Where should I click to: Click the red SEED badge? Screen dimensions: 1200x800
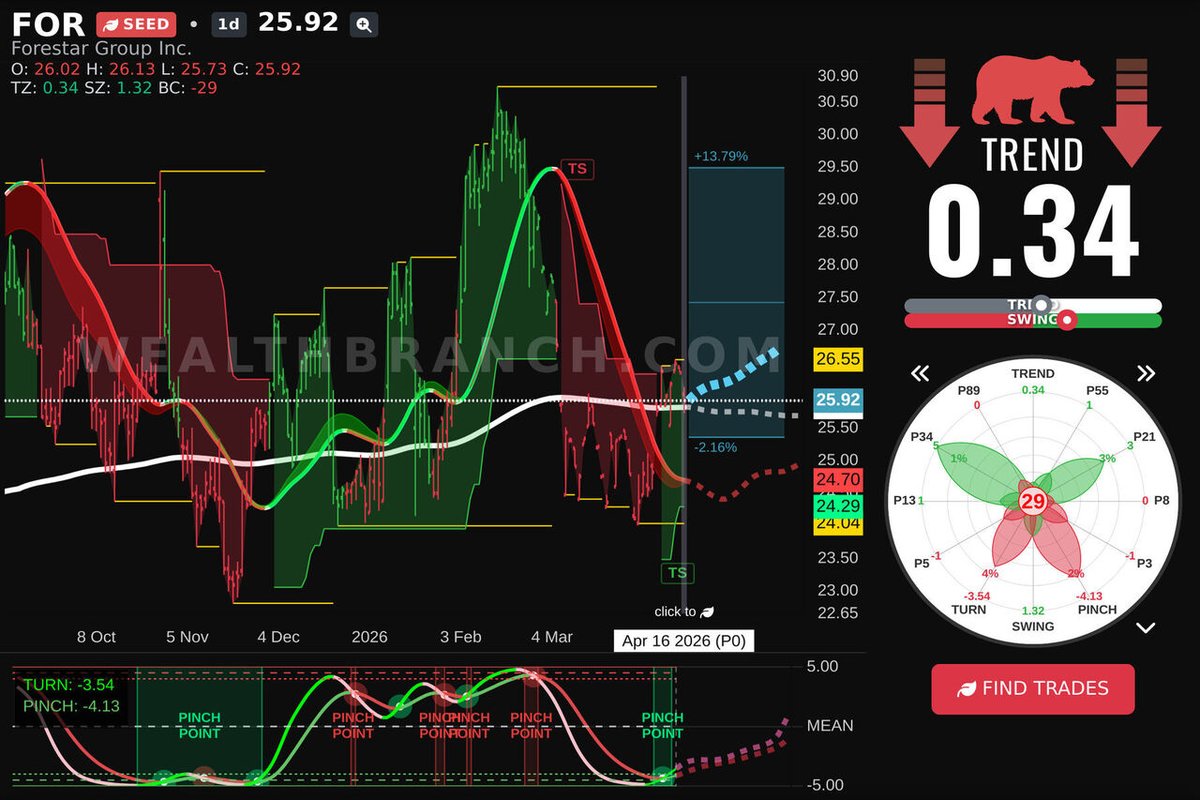point(136,23)
